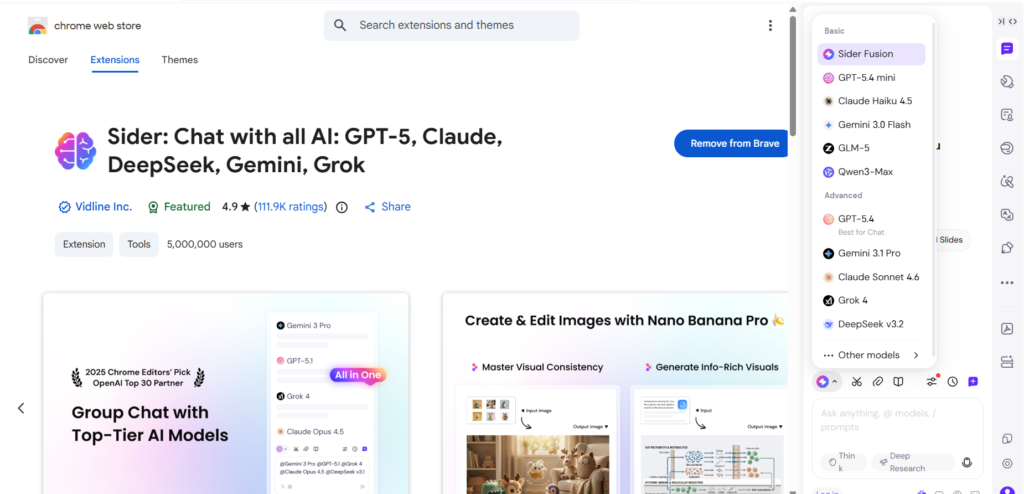Click the purple chat icon in Sider sidebar
Viewport: 1024px width, 494px height.
(x=1006, y=49)
